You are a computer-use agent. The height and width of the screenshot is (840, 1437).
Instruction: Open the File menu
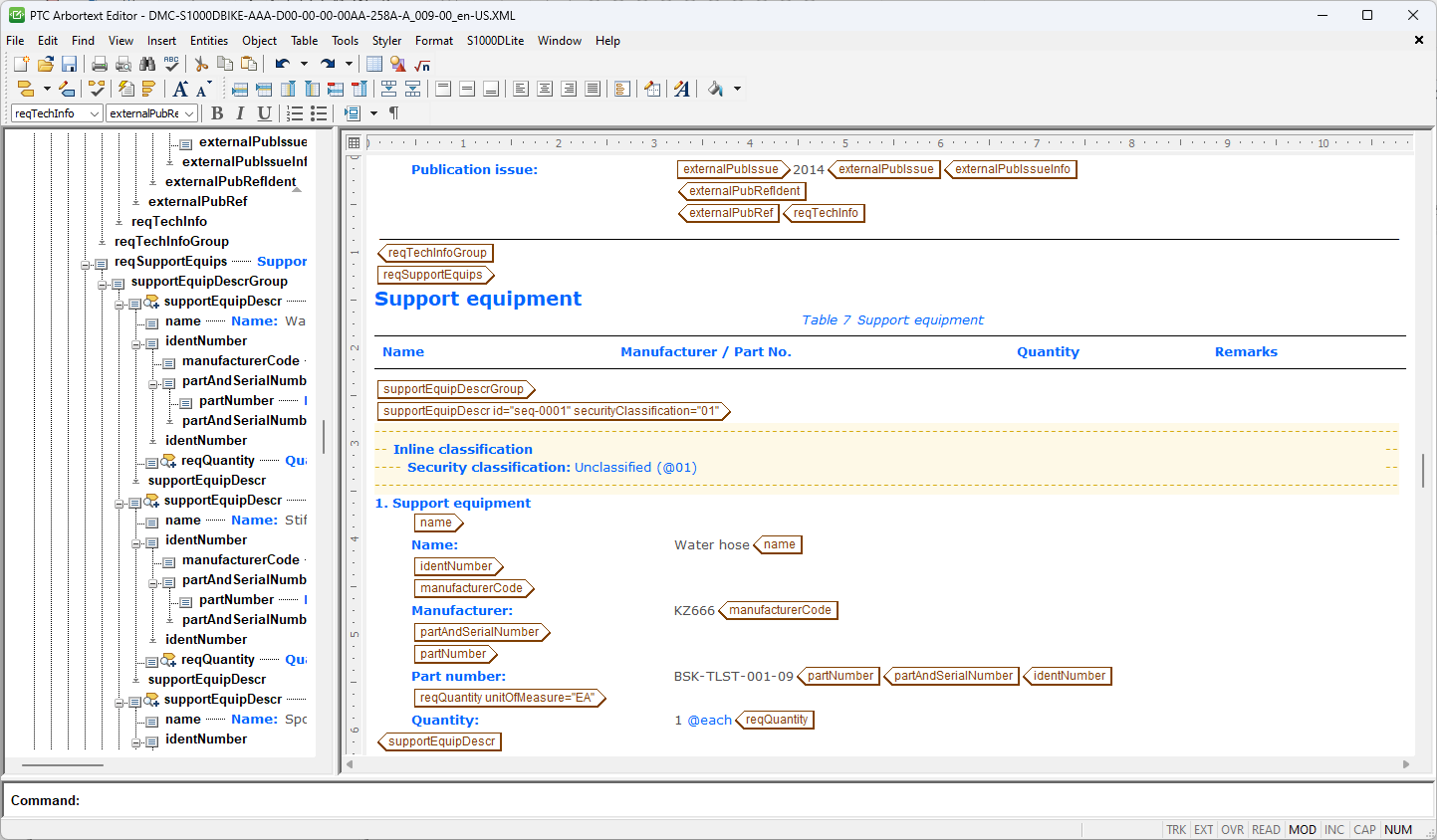15,41
